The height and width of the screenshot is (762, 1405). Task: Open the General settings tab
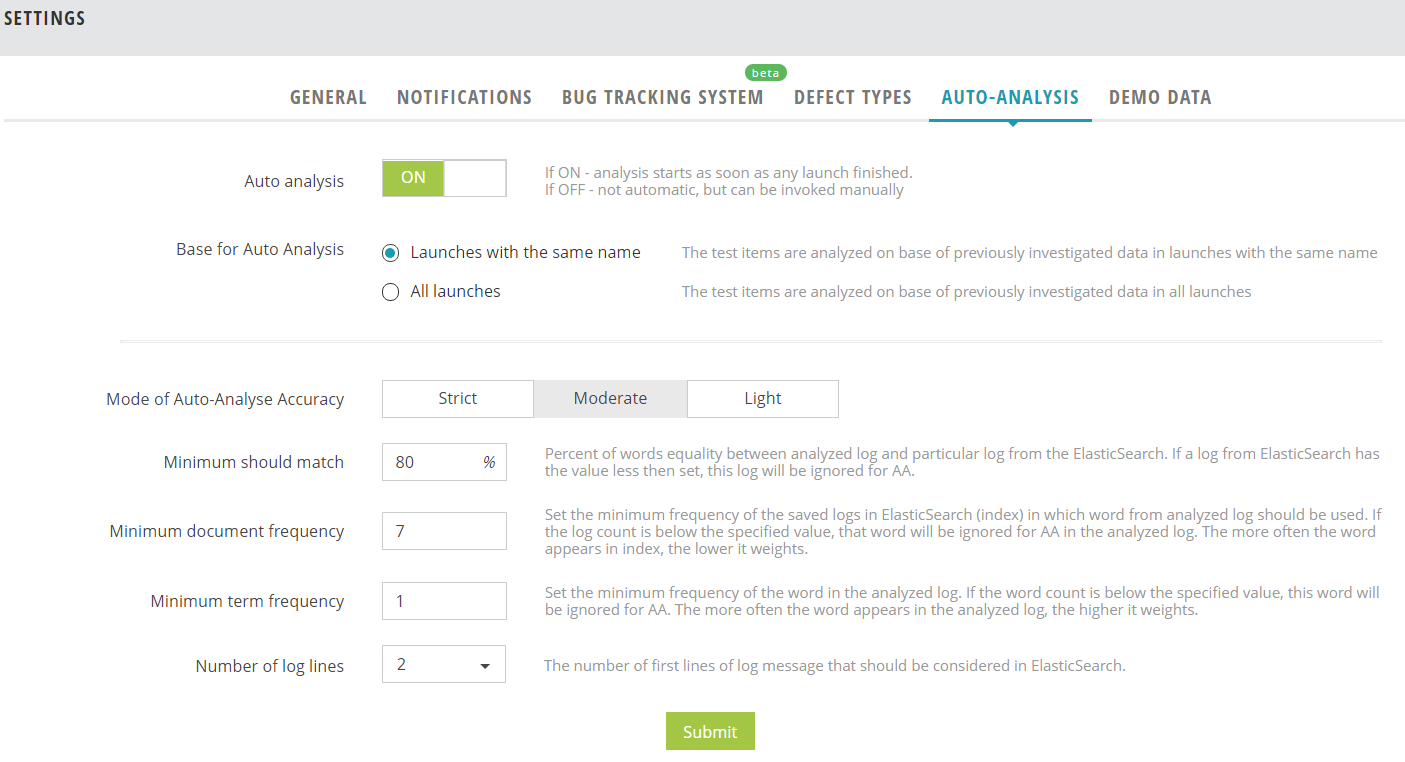pyautogui.click(x=328, y=97)
